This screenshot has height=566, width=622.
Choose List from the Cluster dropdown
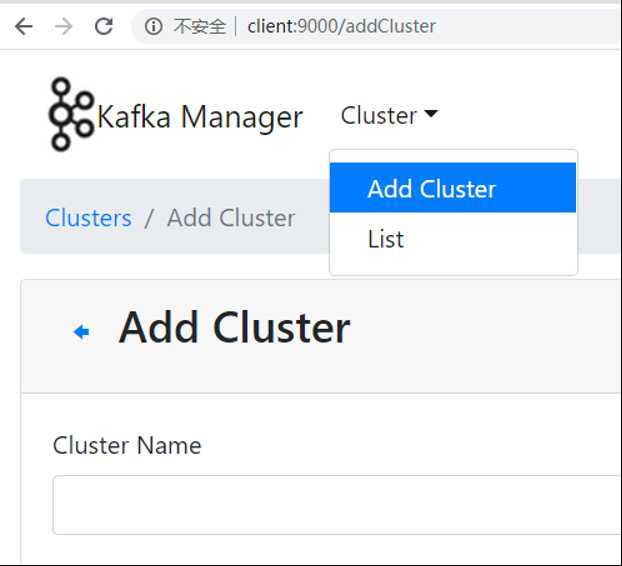click(x=453, y=239)
